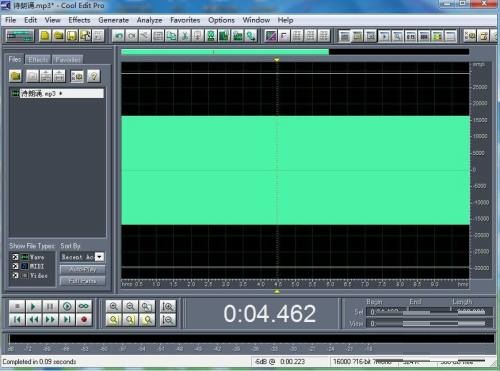The image size is (500, 371).
Task: Click the spectral view toggle toolbar icon
Action: [x=270, y=36]
